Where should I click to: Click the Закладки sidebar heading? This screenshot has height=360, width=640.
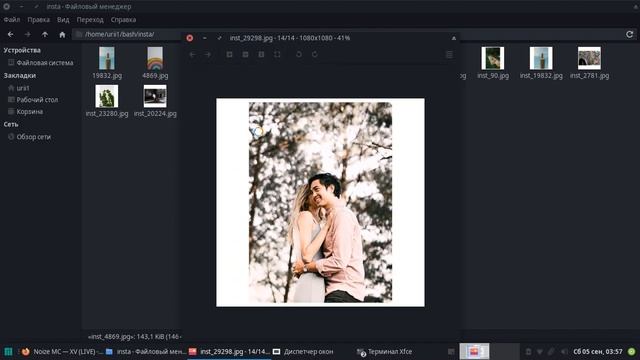(x=20, y=76)
